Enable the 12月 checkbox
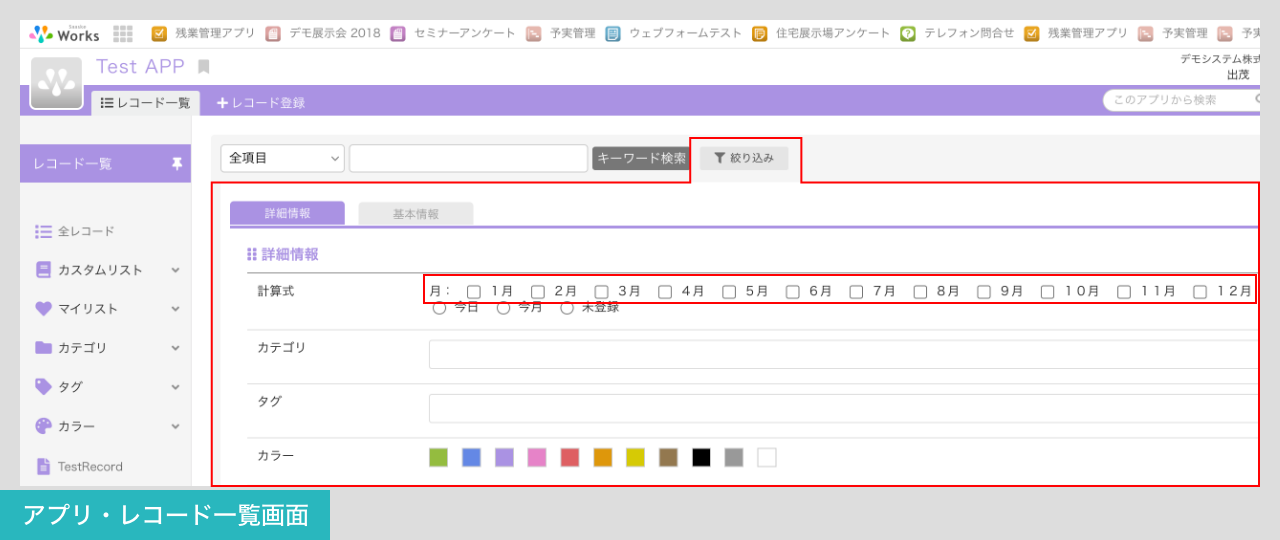This screenshot has height=540, width=1280. pos(1200,292)
